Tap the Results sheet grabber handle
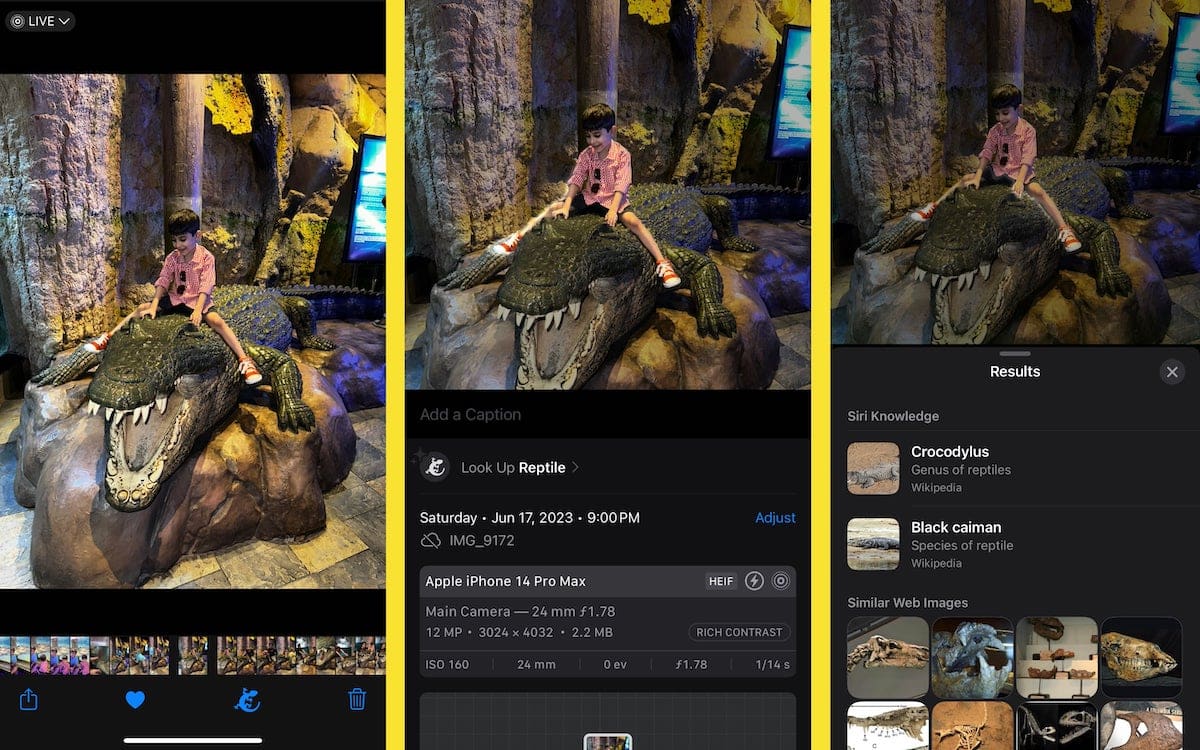 point(1015,353)
